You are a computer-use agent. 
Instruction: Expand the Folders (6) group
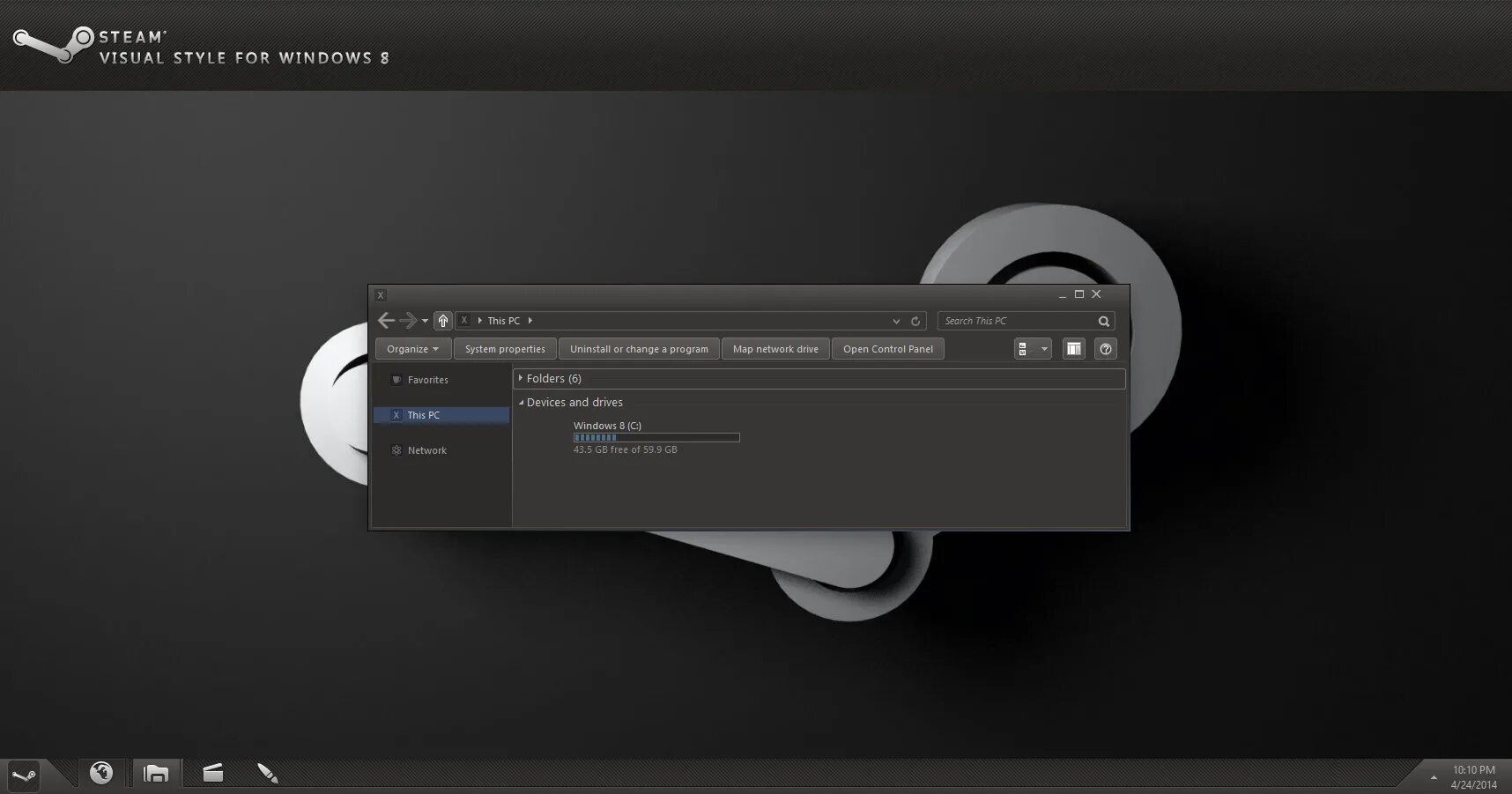coord(521,378)
